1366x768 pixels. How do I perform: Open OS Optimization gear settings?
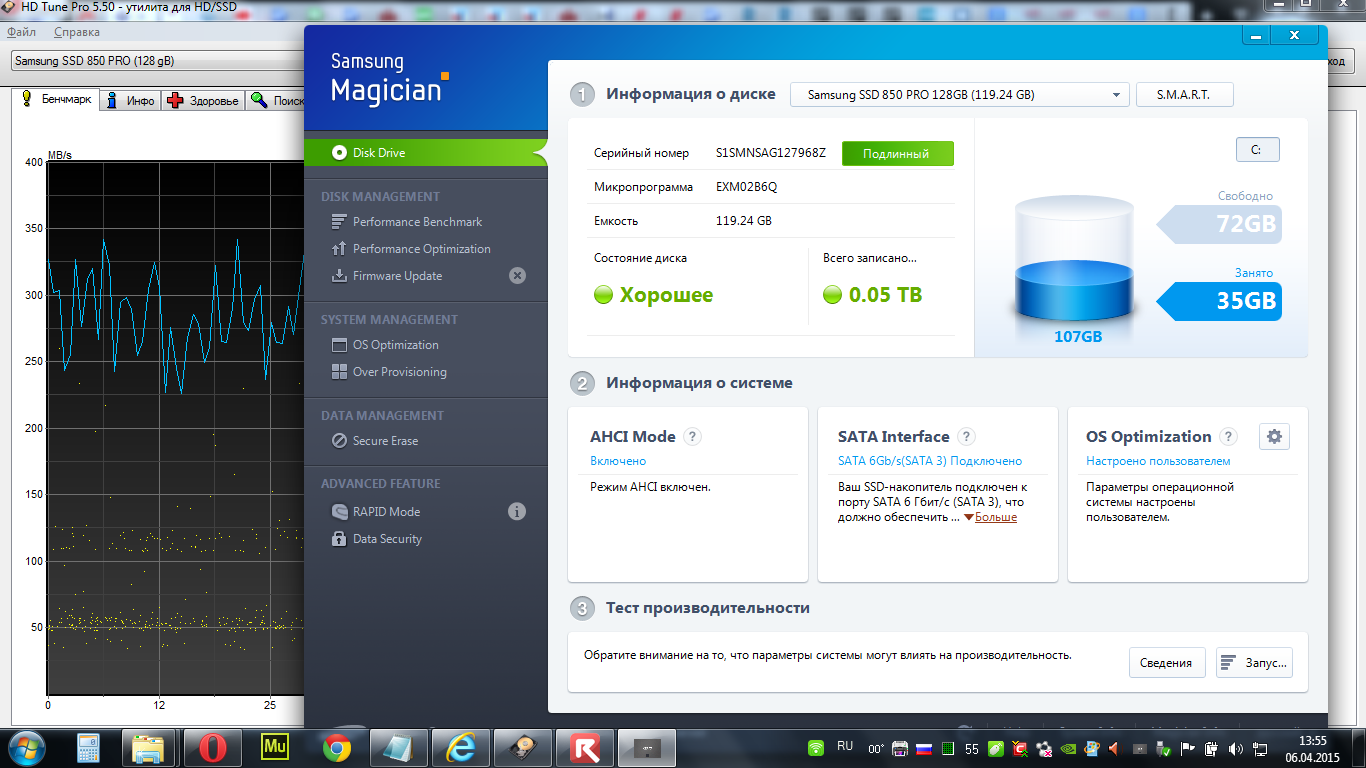[1274, 436]
